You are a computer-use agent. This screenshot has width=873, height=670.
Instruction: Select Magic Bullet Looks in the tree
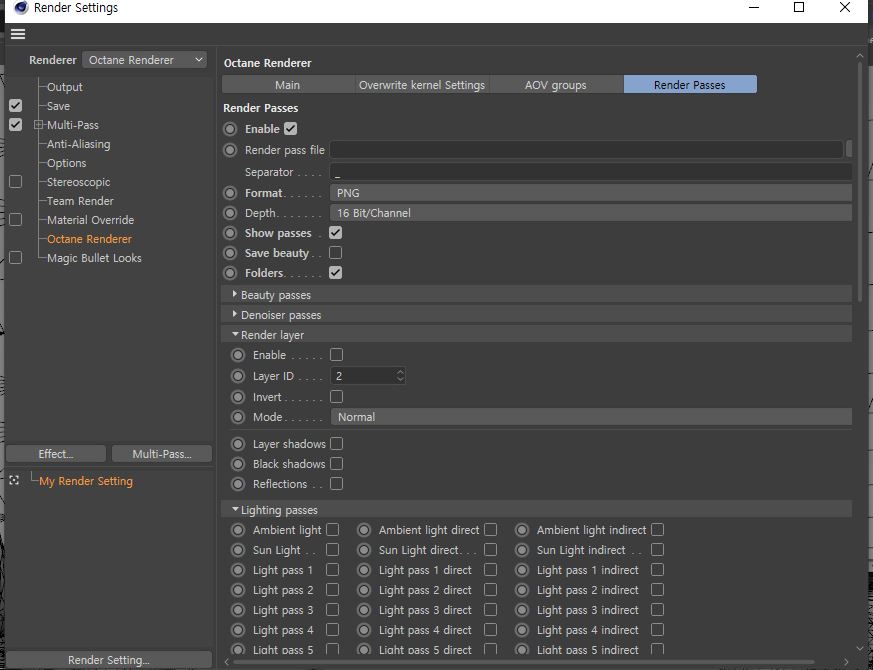(x=94, y=258)
